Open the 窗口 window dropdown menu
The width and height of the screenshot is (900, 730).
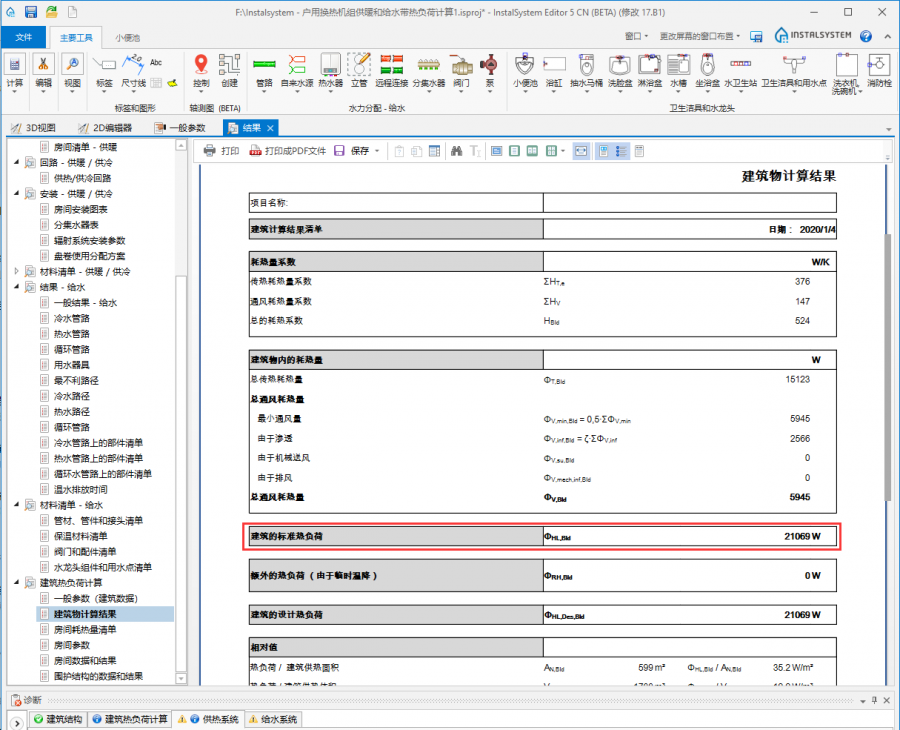tap(636, 36)
